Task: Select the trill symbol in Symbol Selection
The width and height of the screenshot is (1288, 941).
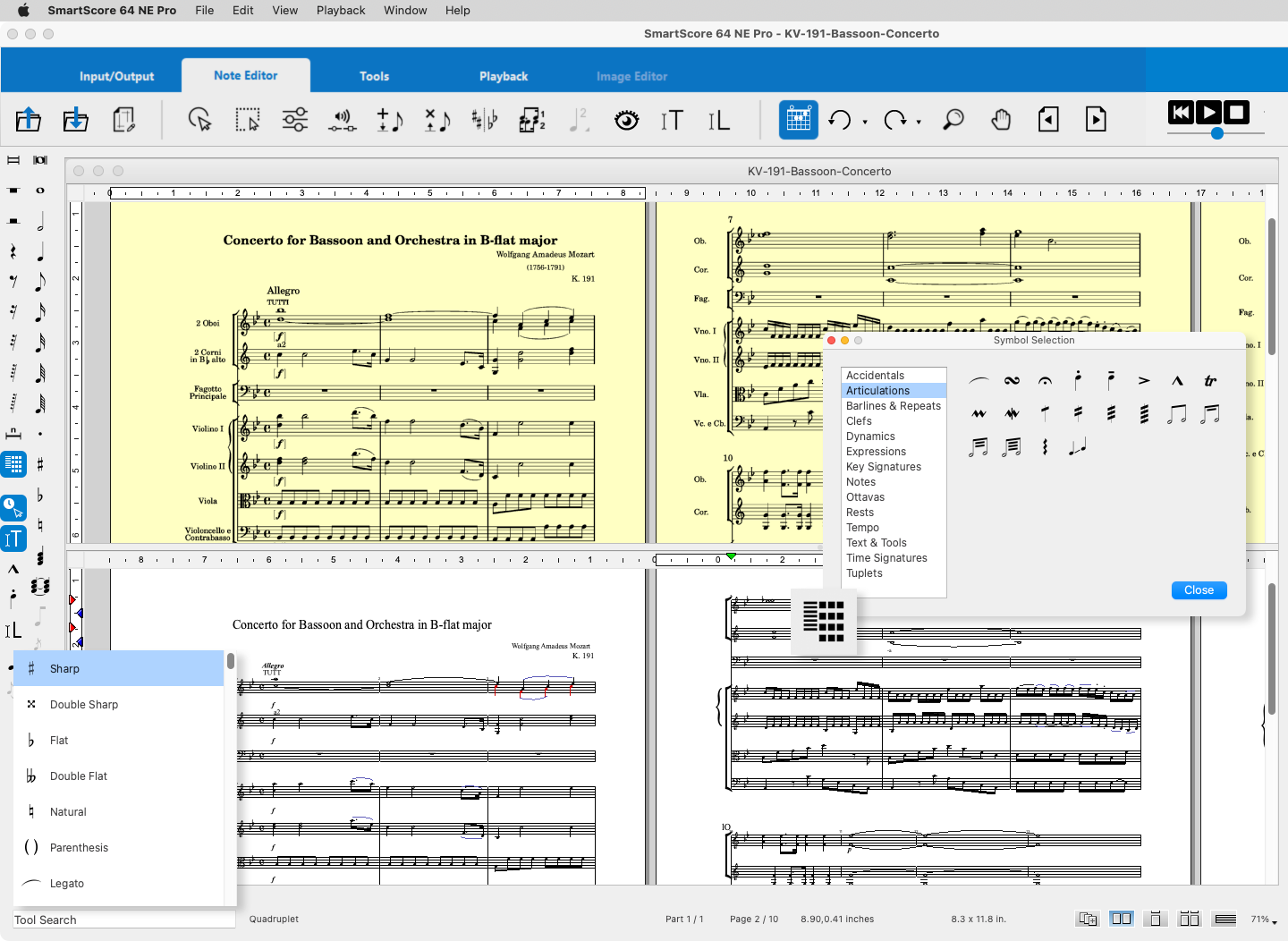Action: click(x=1210, y=381)
